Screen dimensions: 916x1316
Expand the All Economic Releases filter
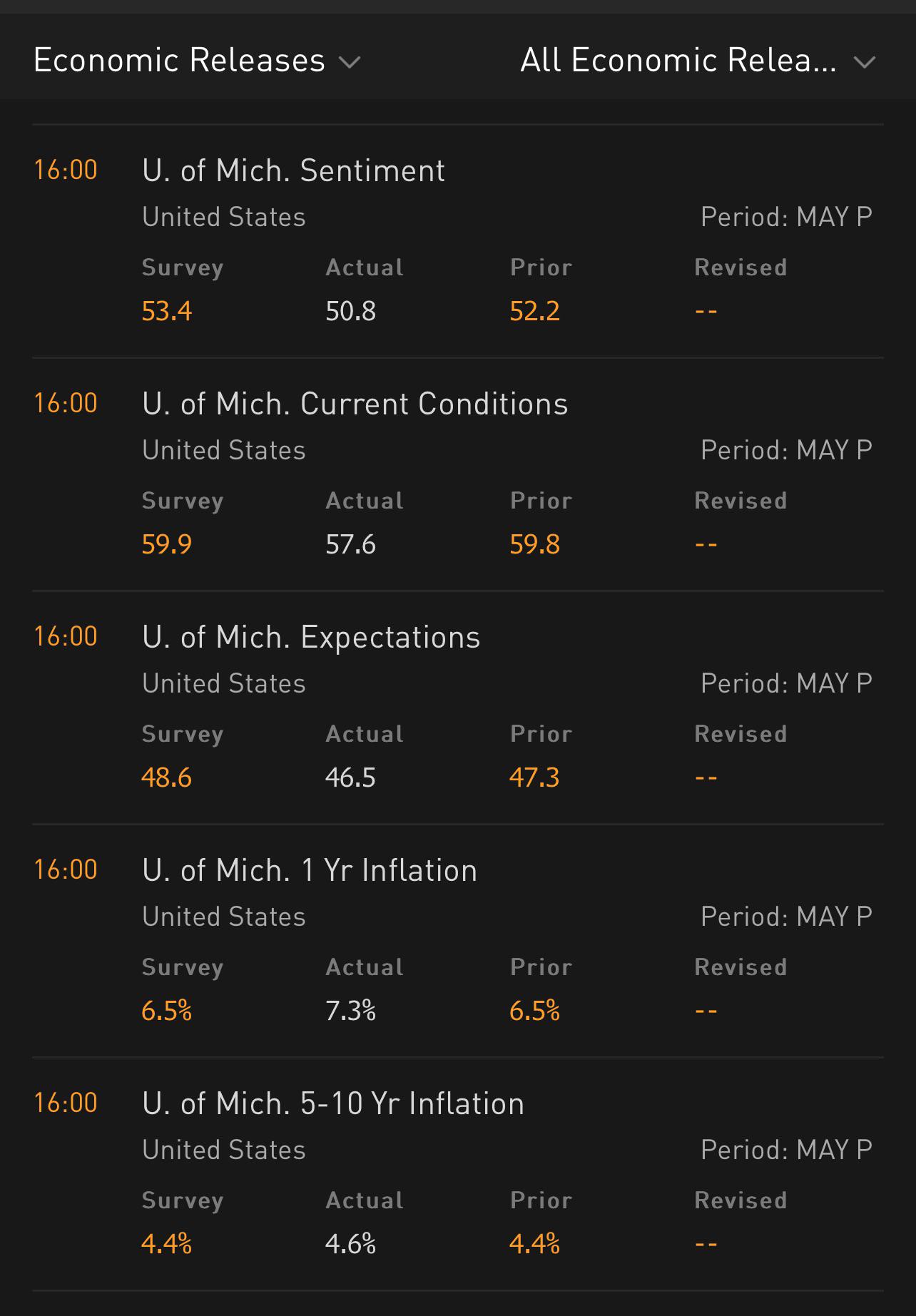tap(698, 61)
